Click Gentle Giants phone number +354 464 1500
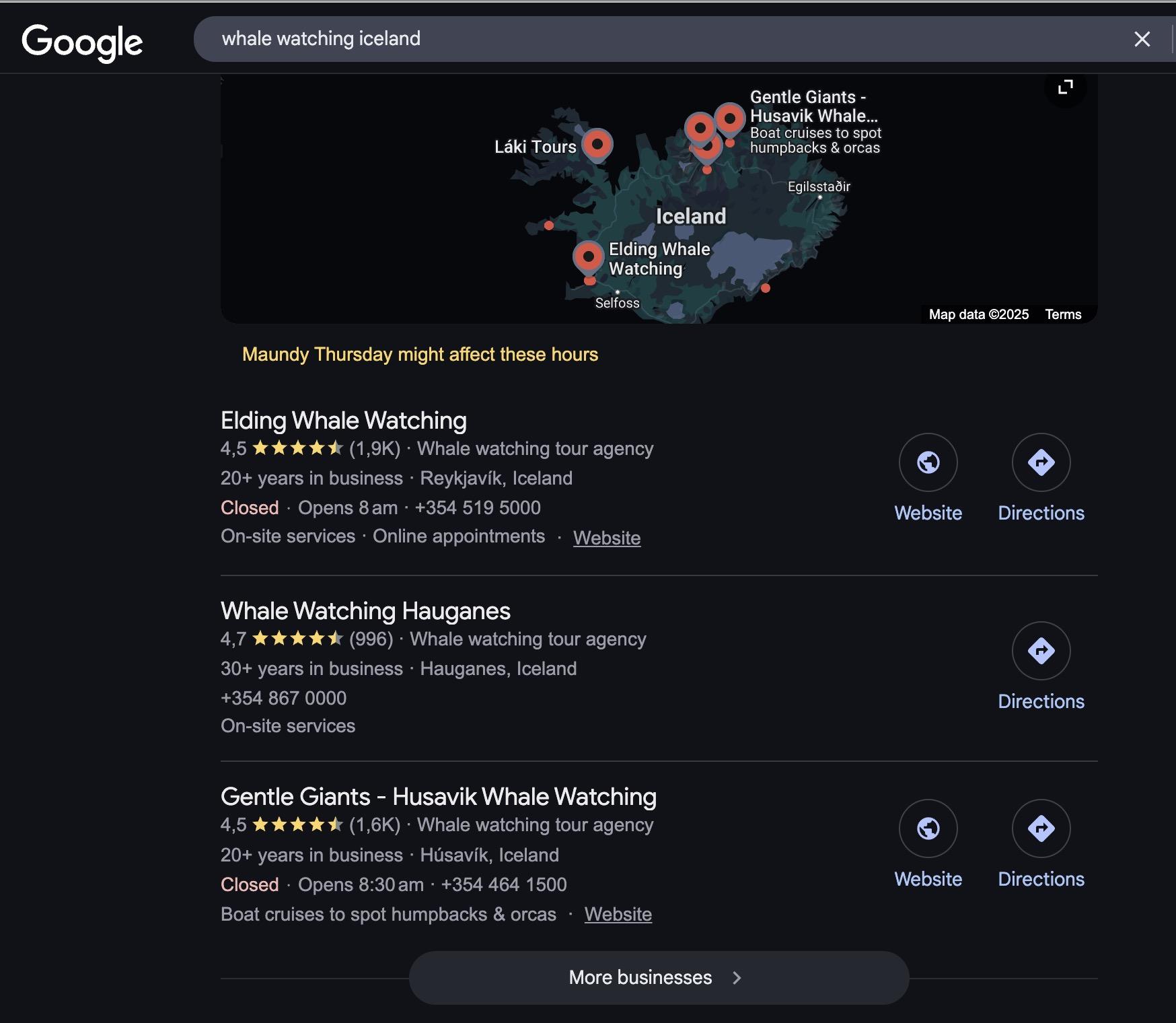The width and height of the screenshot is (1176, 1023). tap(504, 884)
